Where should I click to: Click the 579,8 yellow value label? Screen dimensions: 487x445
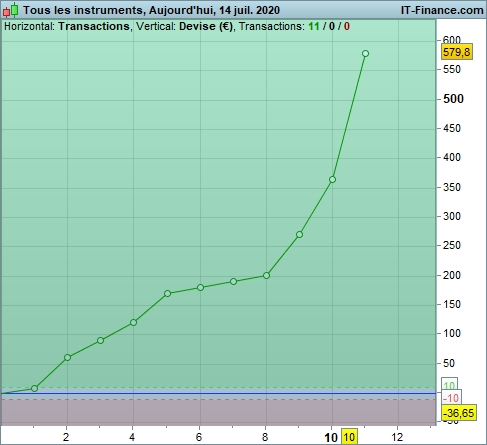(x=457, y=52)
